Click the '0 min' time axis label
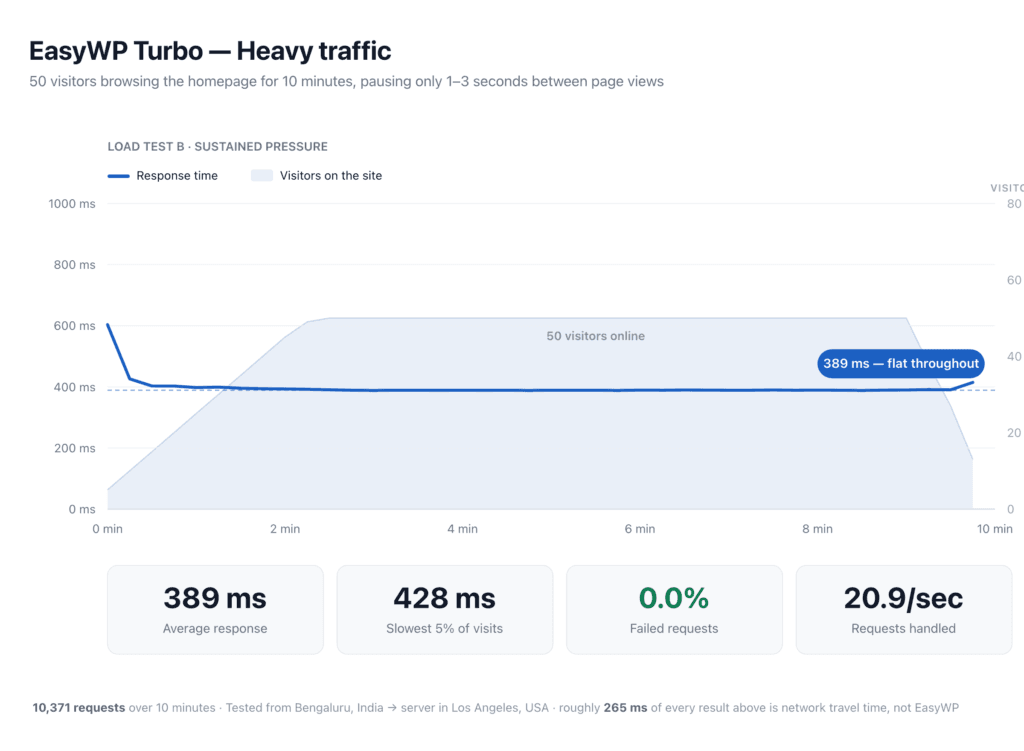The height and width of the screenshot is (751, 1024). [x=108, y=529]
